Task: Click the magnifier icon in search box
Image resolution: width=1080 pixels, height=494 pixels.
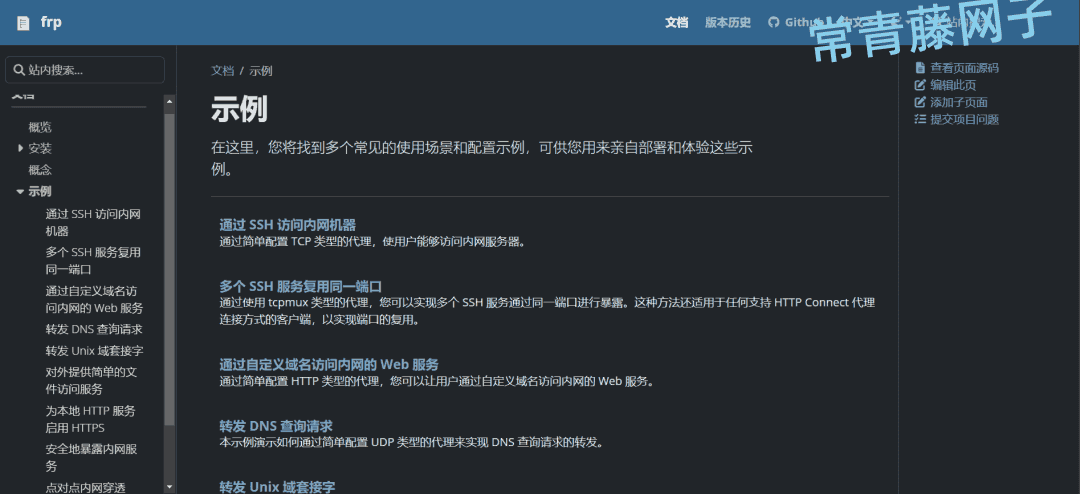Action: [19, 70]
